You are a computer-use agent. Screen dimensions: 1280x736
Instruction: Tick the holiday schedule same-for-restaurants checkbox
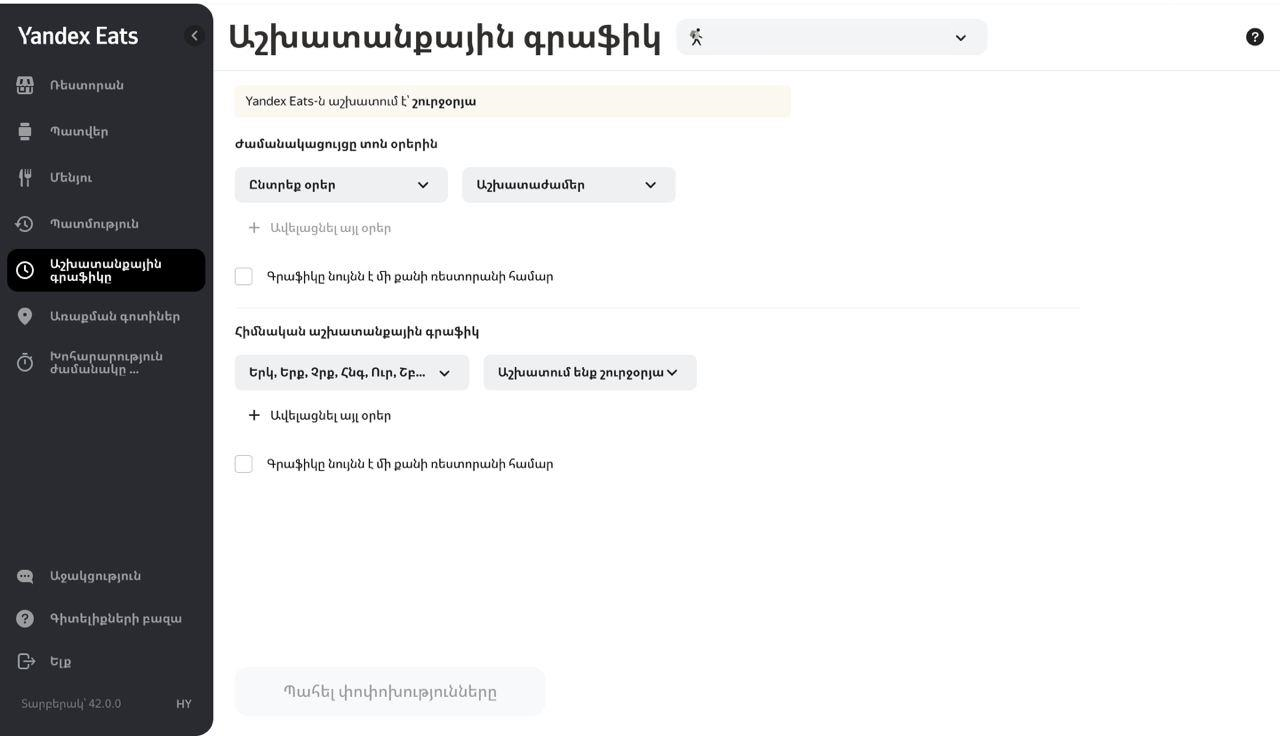(x=244, y=276)
